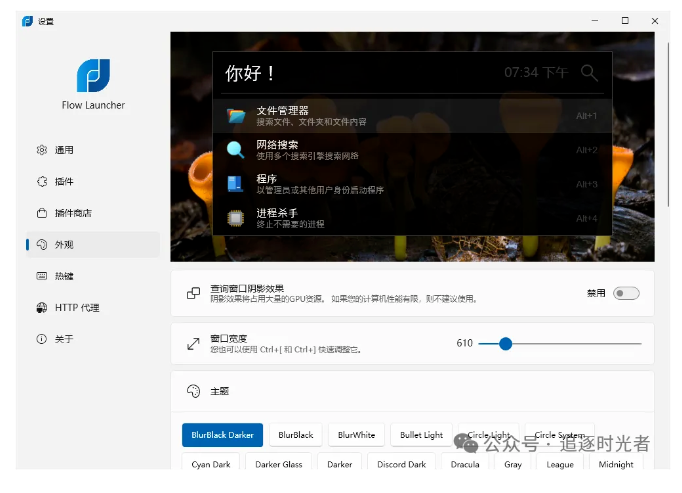This screenshot has width=682, height=493.
Task: Click the 程序 blue icon in preview
Action: pyautogui.click(x=235, y=184)
